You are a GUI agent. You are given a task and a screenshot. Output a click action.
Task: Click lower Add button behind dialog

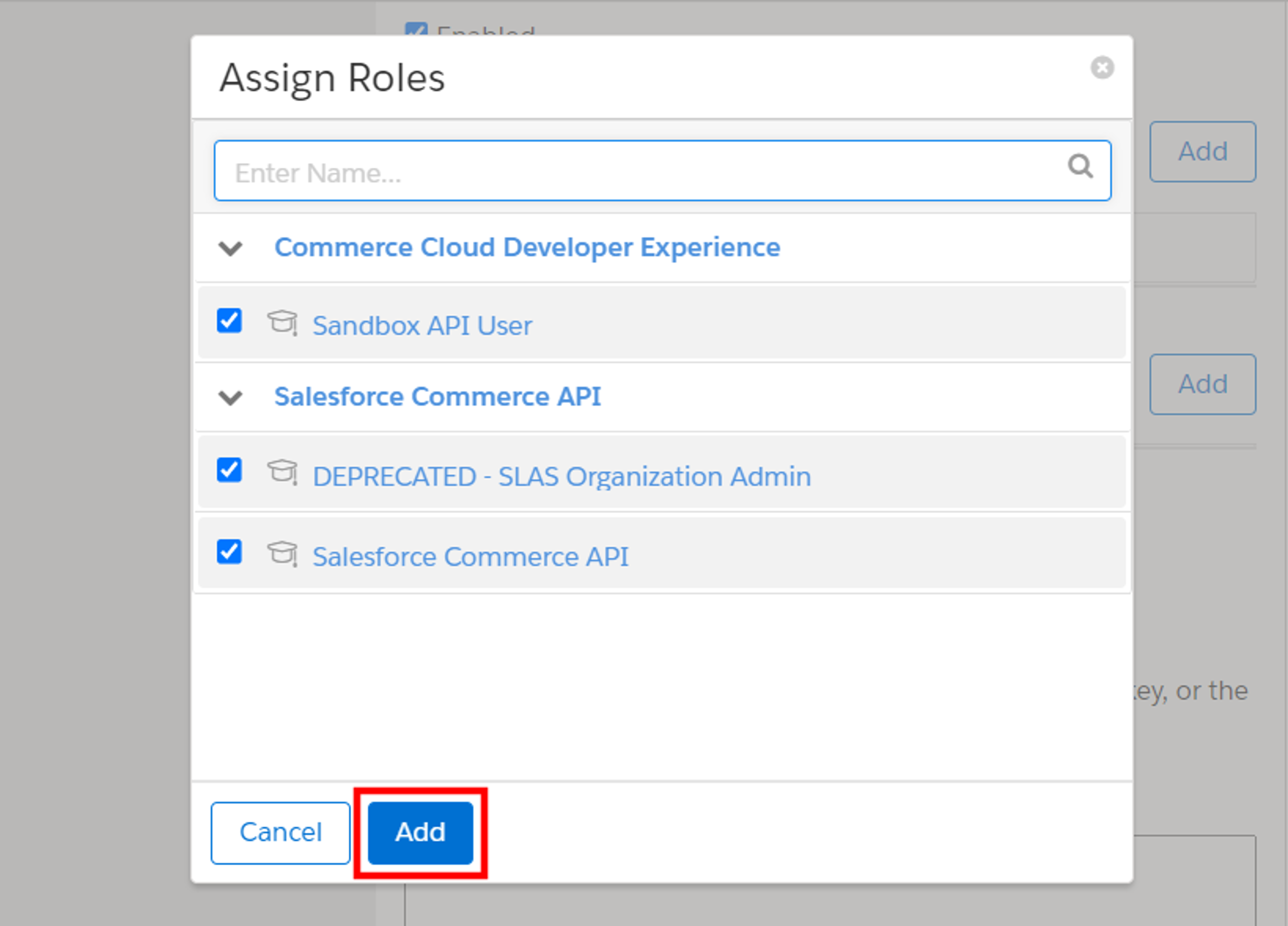pyautogui.click(x=1202, y=384)
